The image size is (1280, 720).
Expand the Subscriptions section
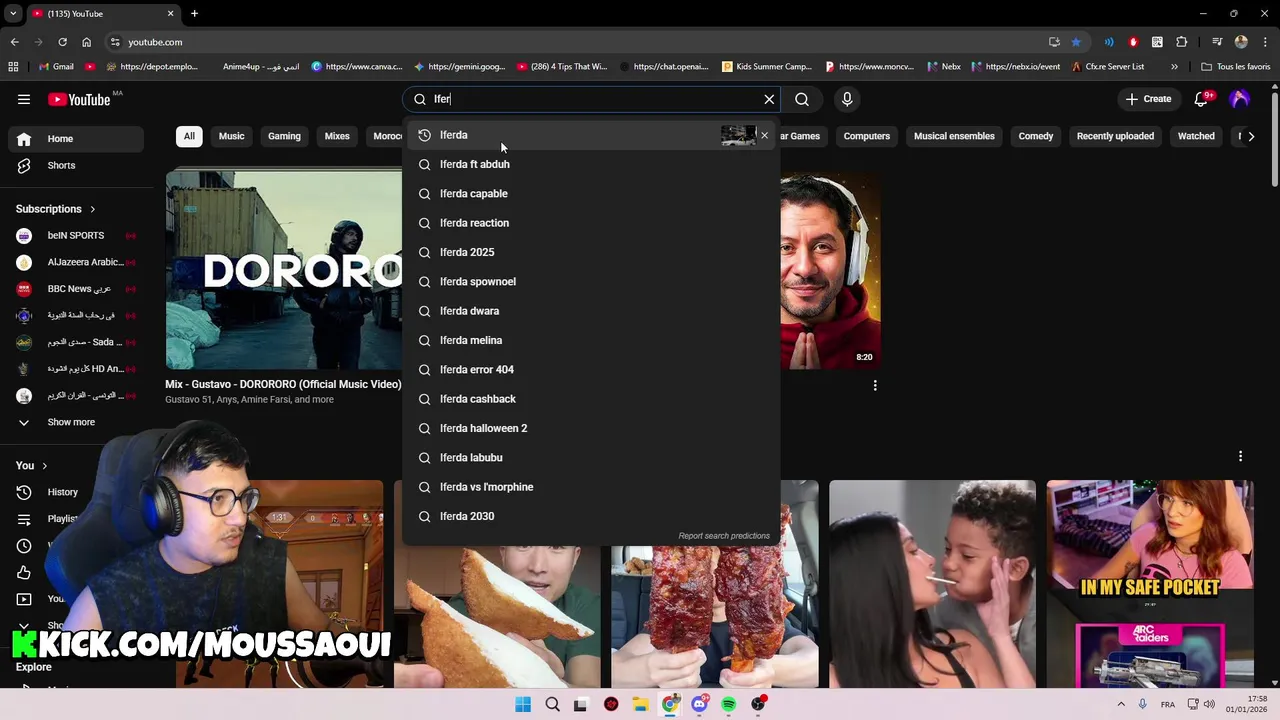[56, 209]
